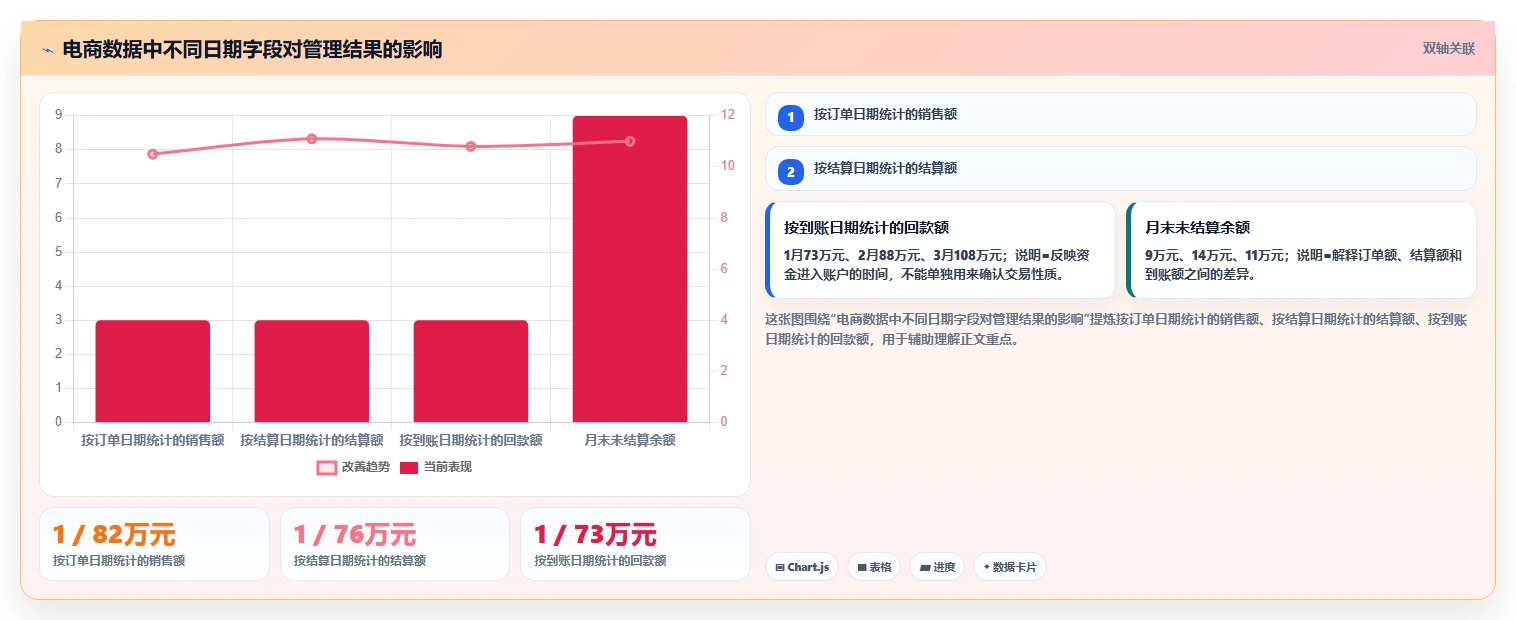Screen dimensions: 1516x620
Task: Click the 数据卡片 tag
Action: pos(1010,567)
